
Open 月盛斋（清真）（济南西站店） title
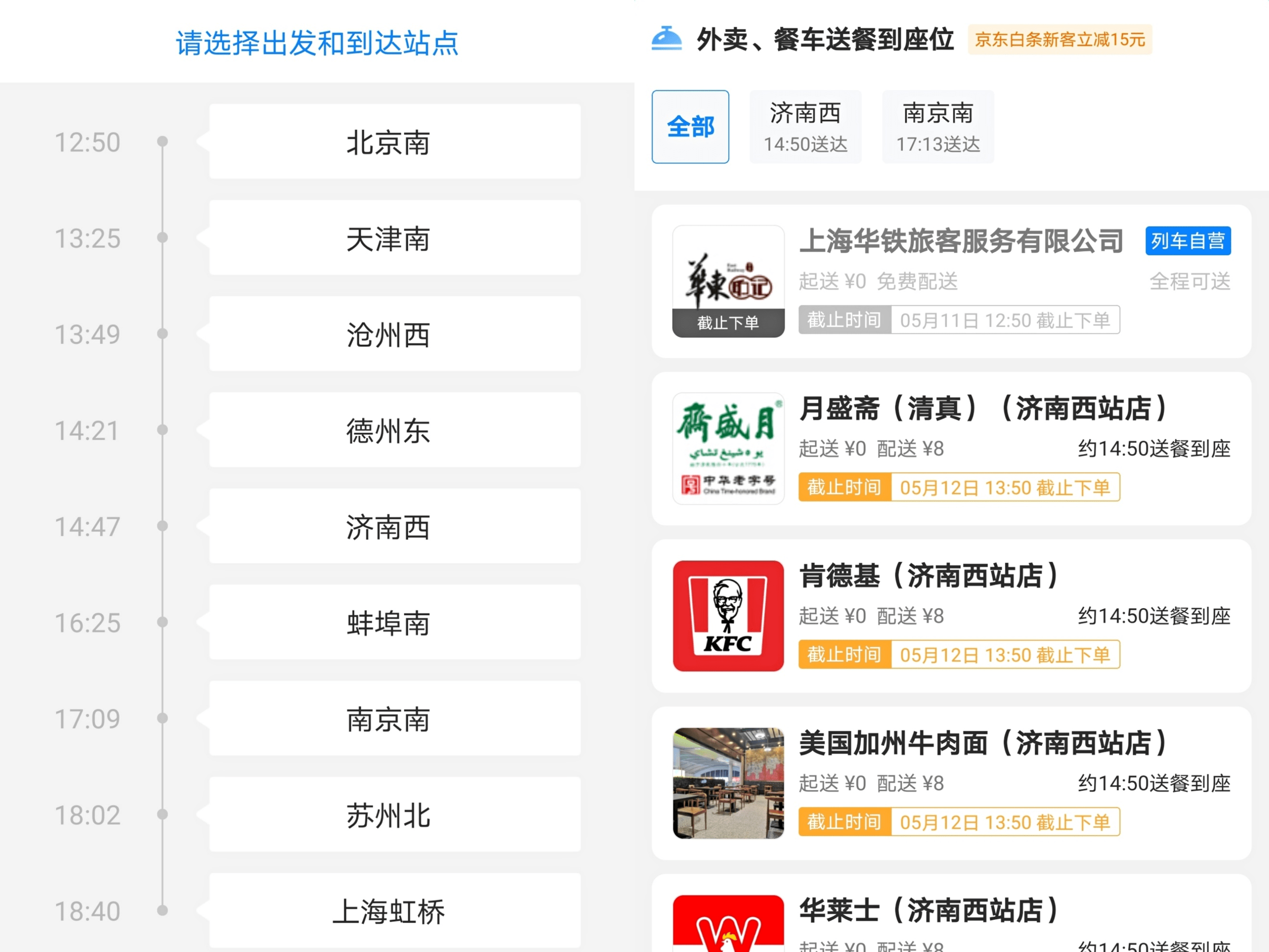pyautogui.click(x=983, y=408)
